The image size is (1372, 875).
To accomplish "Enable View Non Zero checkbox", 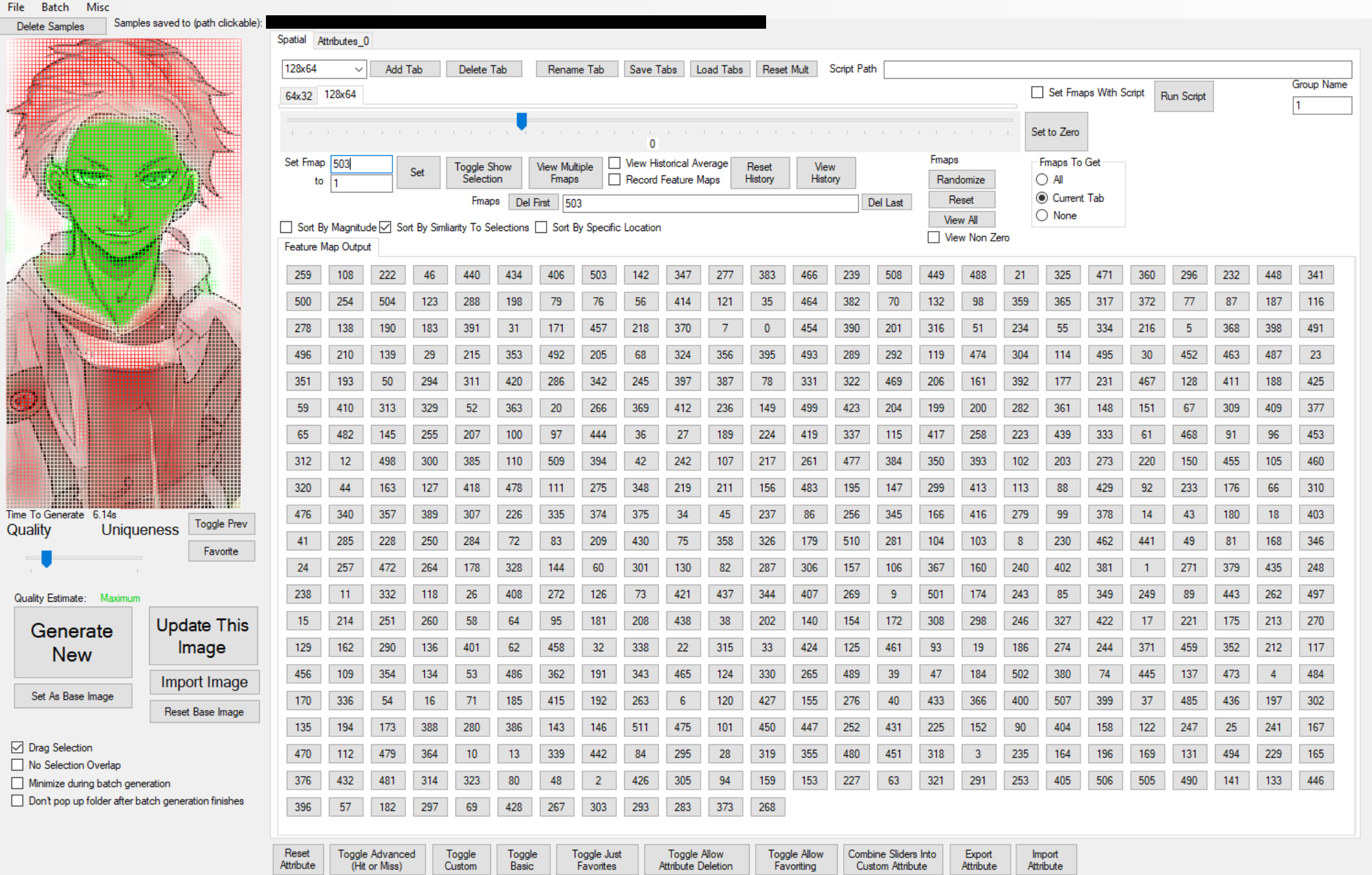I will tap(934, 237).
